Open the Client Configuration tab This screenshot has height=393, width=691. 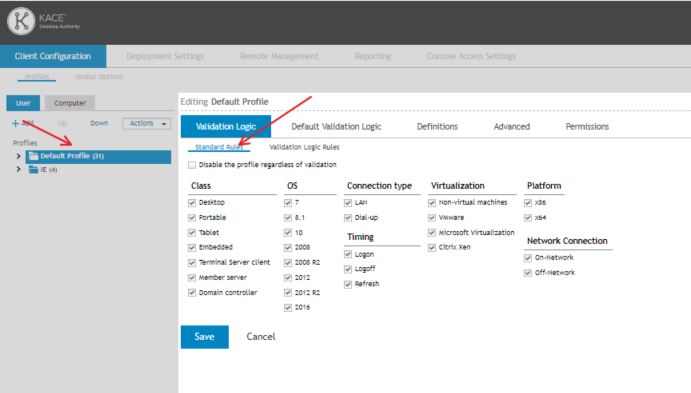pyautogui.click(x=53, y=56)
